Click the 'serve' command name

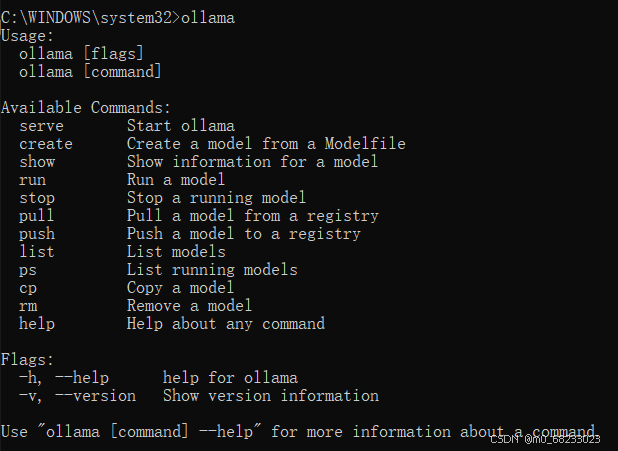pyautogui.click(x=41, y=126)
